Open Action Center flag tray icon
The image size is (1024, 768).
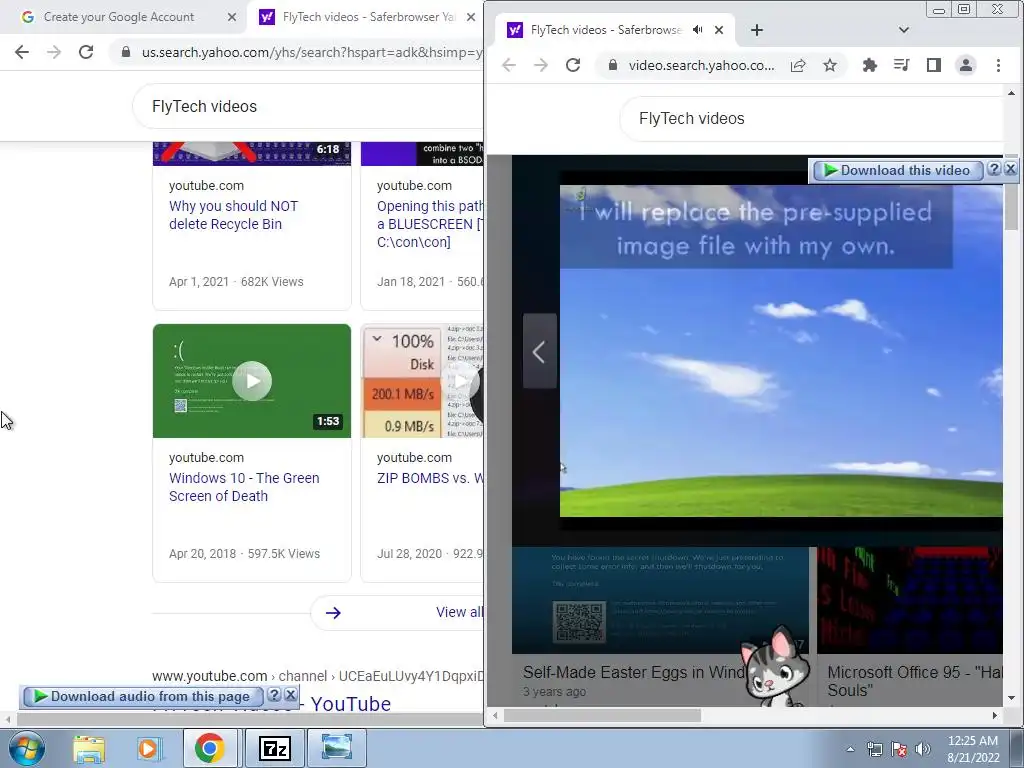899,749
